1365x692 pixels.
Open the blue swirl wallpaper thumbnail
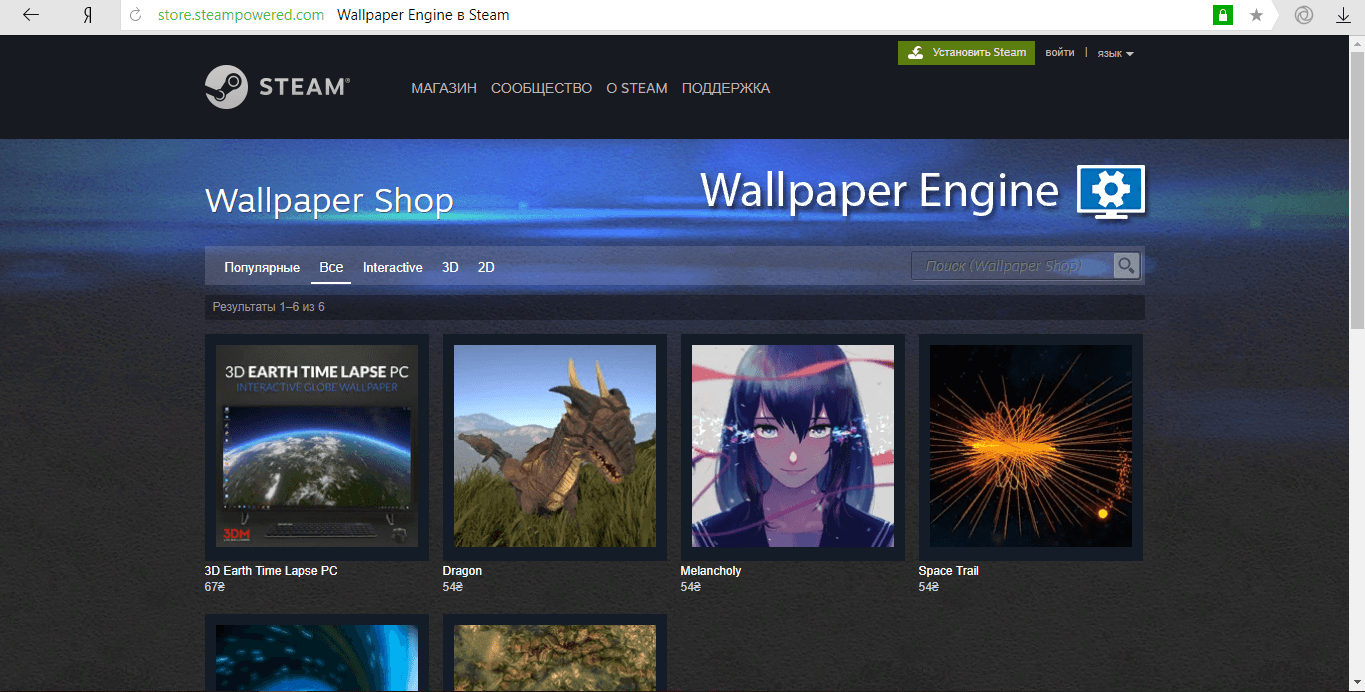coord(317,653)
